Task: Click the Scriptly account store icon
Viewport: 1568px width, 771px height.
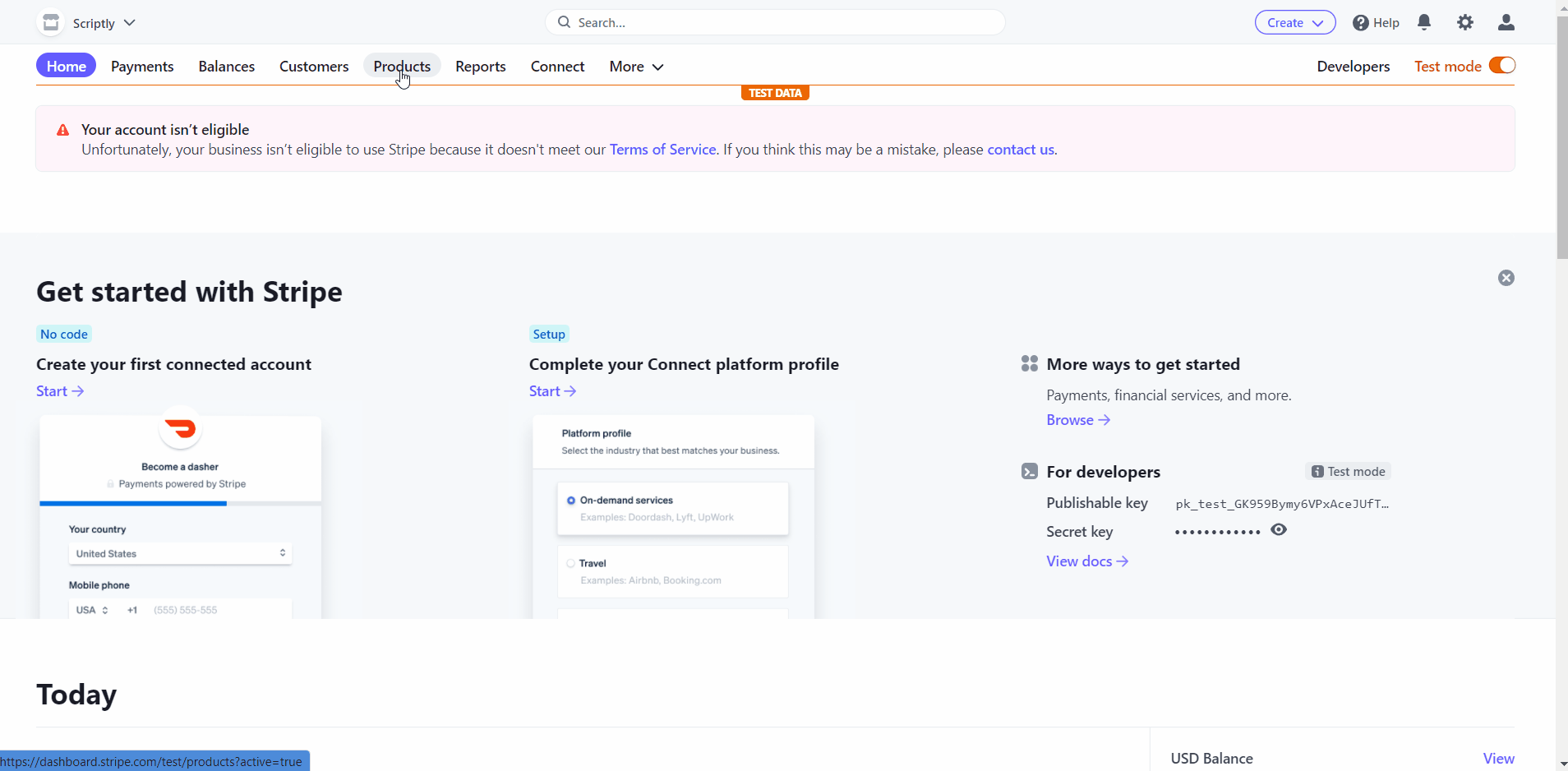Action: tap(51, 22)
